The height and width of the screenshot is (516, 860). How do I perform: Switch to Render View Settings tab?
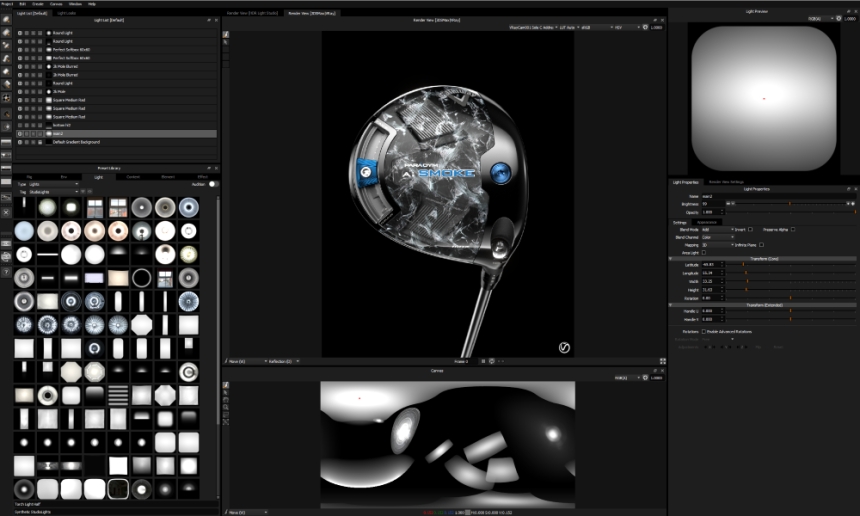coord(726,181)
